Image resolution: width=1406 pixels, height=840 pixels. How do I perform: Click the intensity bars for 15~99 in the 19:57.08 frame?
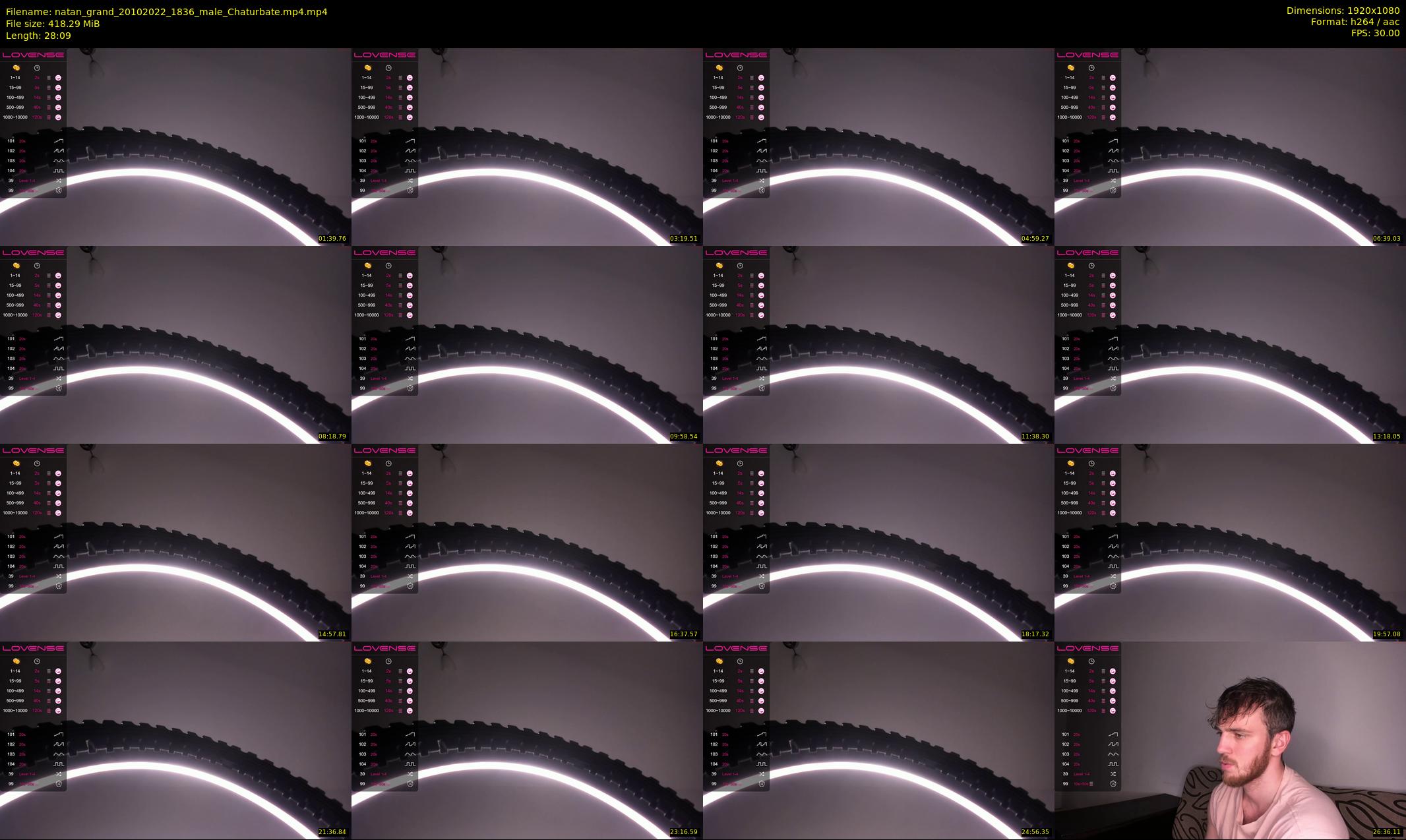pyautogui.click(x=1103, y=483)
